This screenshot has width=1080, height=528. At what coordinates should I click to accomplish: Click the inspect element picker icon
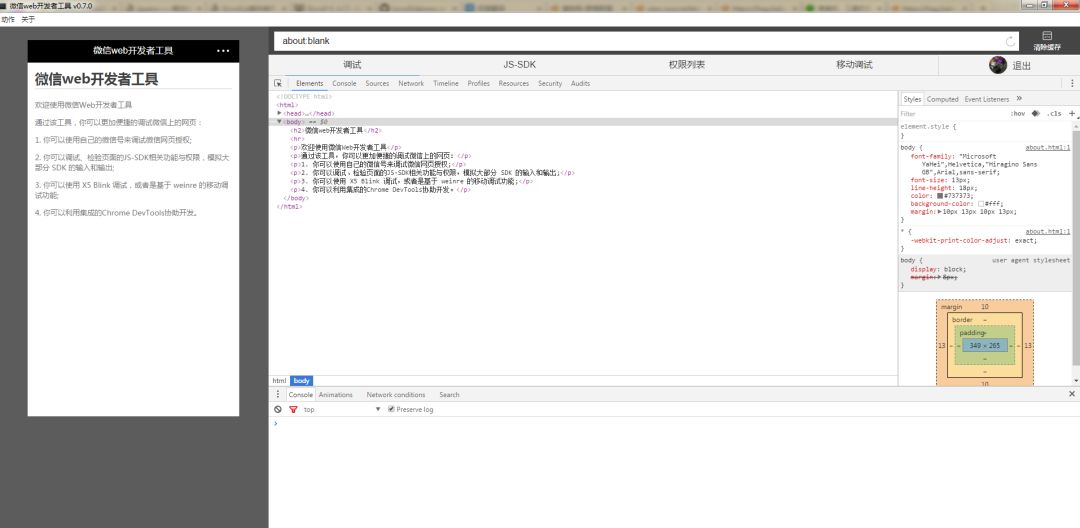tap(278, 83)
